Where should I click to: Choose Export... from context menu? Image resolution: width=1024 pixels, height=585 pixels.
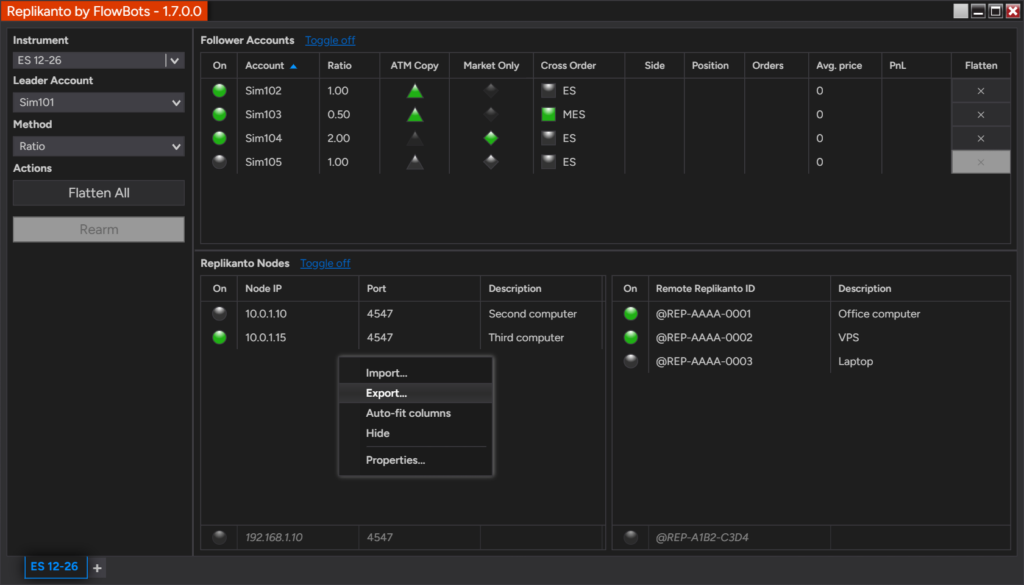click(x=415, y=393)
